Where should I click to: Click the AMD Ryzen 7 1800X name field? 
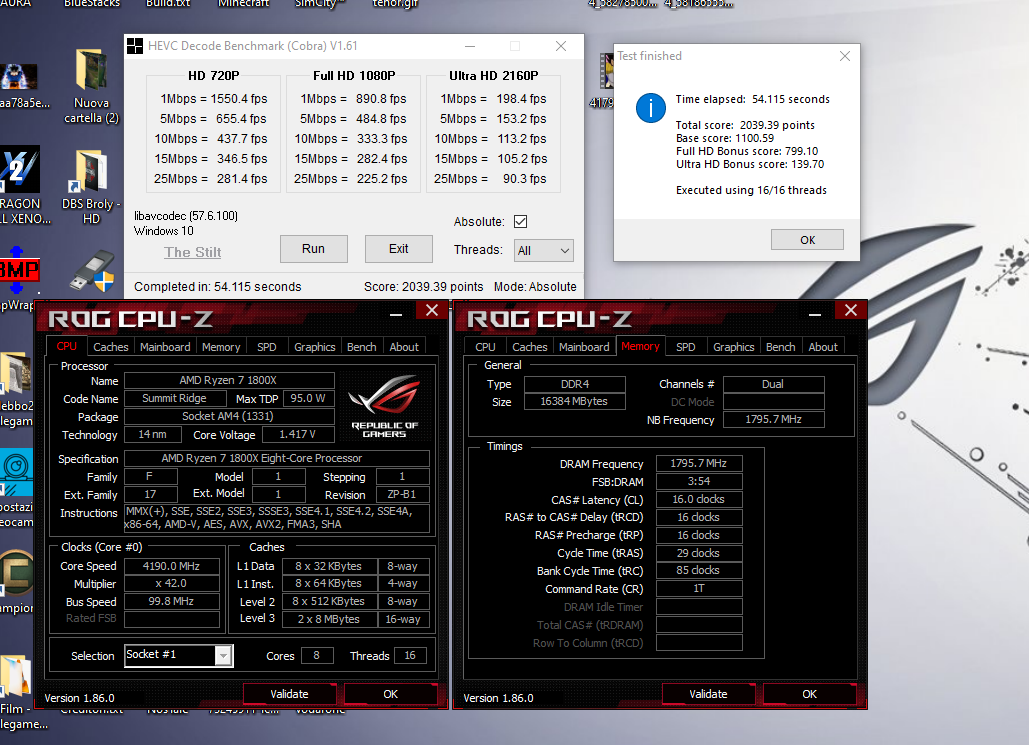pyautogui.click(x=229, y=381)
